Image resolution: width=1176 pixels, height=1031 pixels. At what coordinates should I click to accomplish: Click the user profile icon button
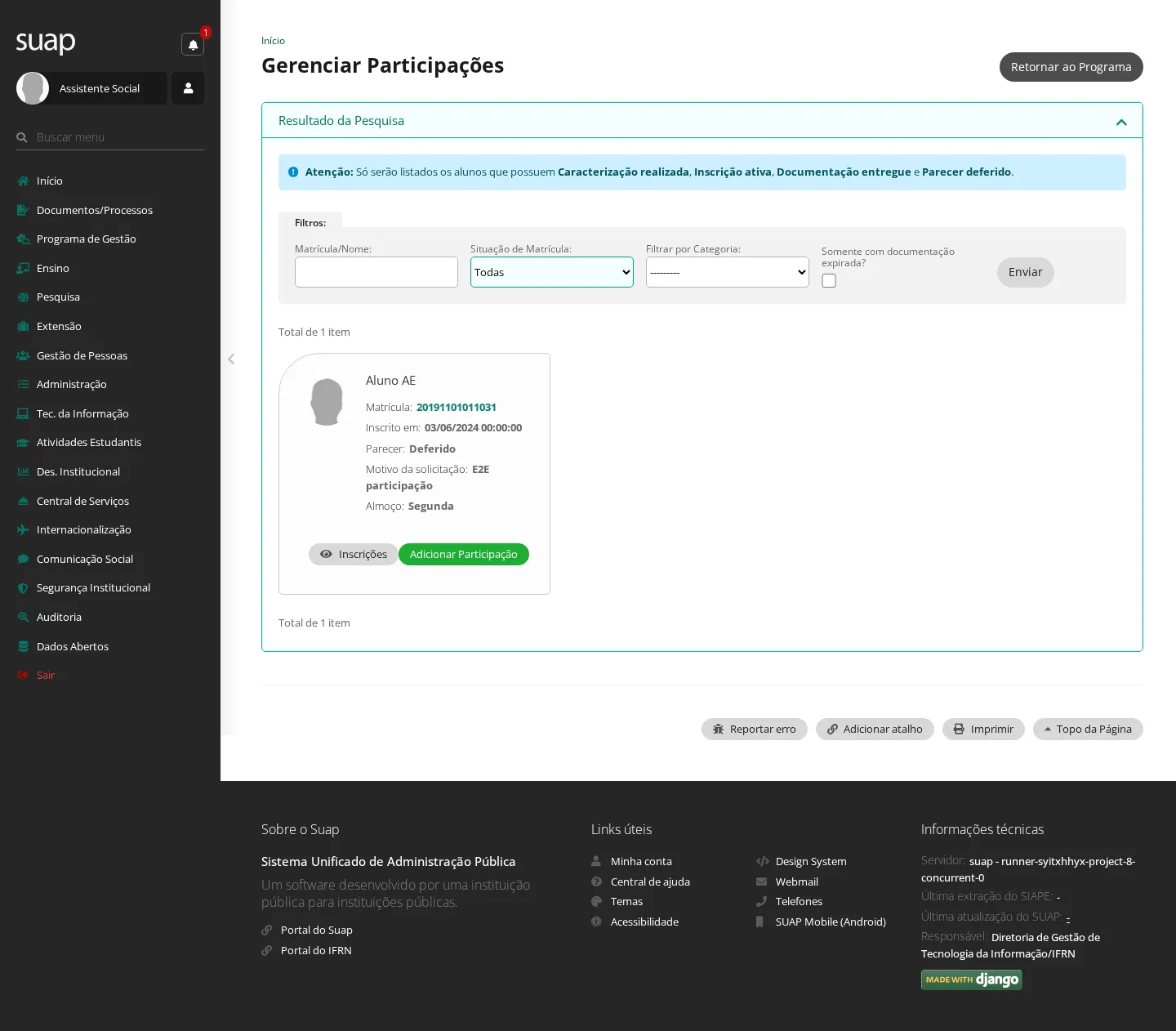[188, 88]
